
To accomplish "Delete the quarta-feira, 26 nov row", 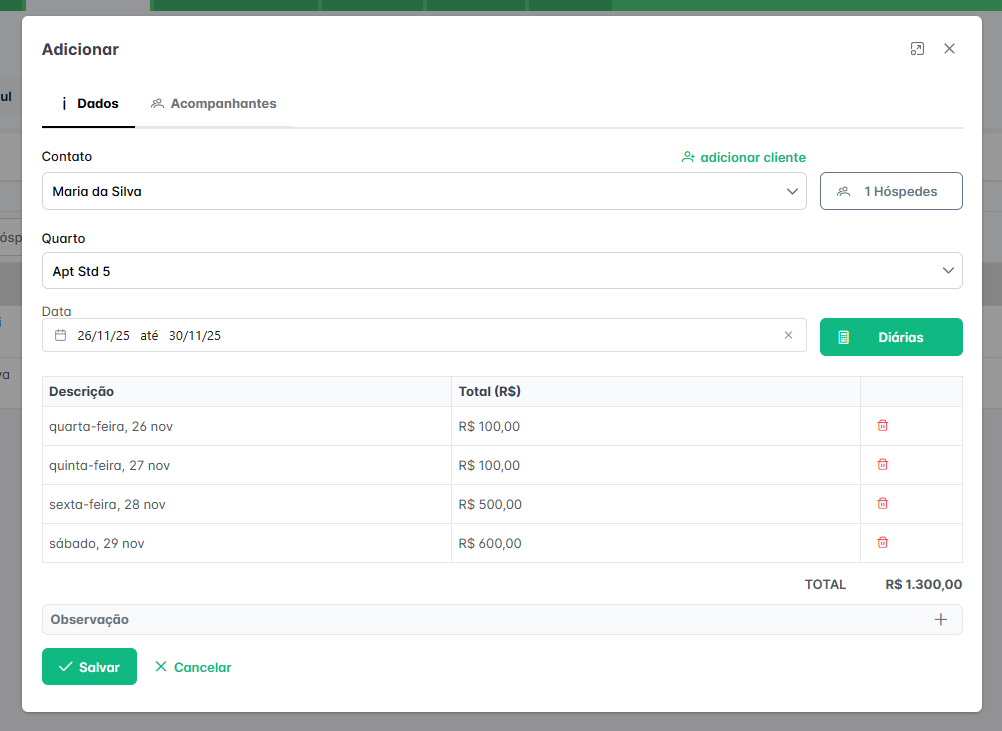I will tap(882, 426).
